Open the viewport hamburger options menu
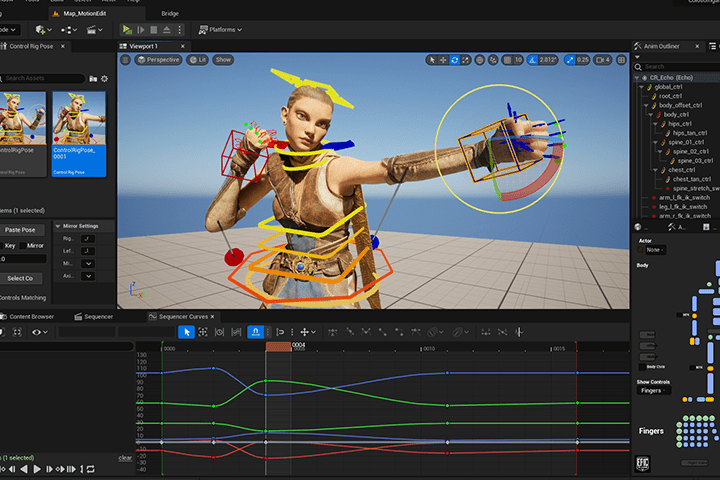 pos(125,60)
